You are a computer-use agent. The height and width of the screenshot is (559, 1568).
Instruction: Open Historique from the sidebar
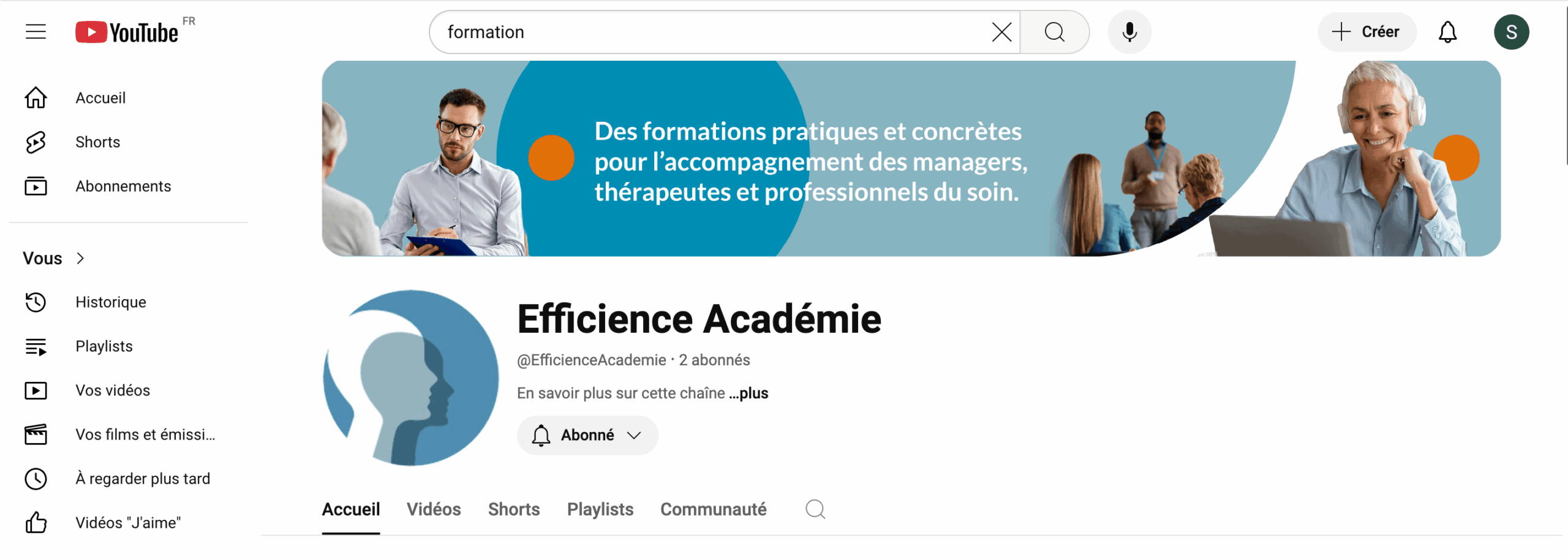(110, 302)
